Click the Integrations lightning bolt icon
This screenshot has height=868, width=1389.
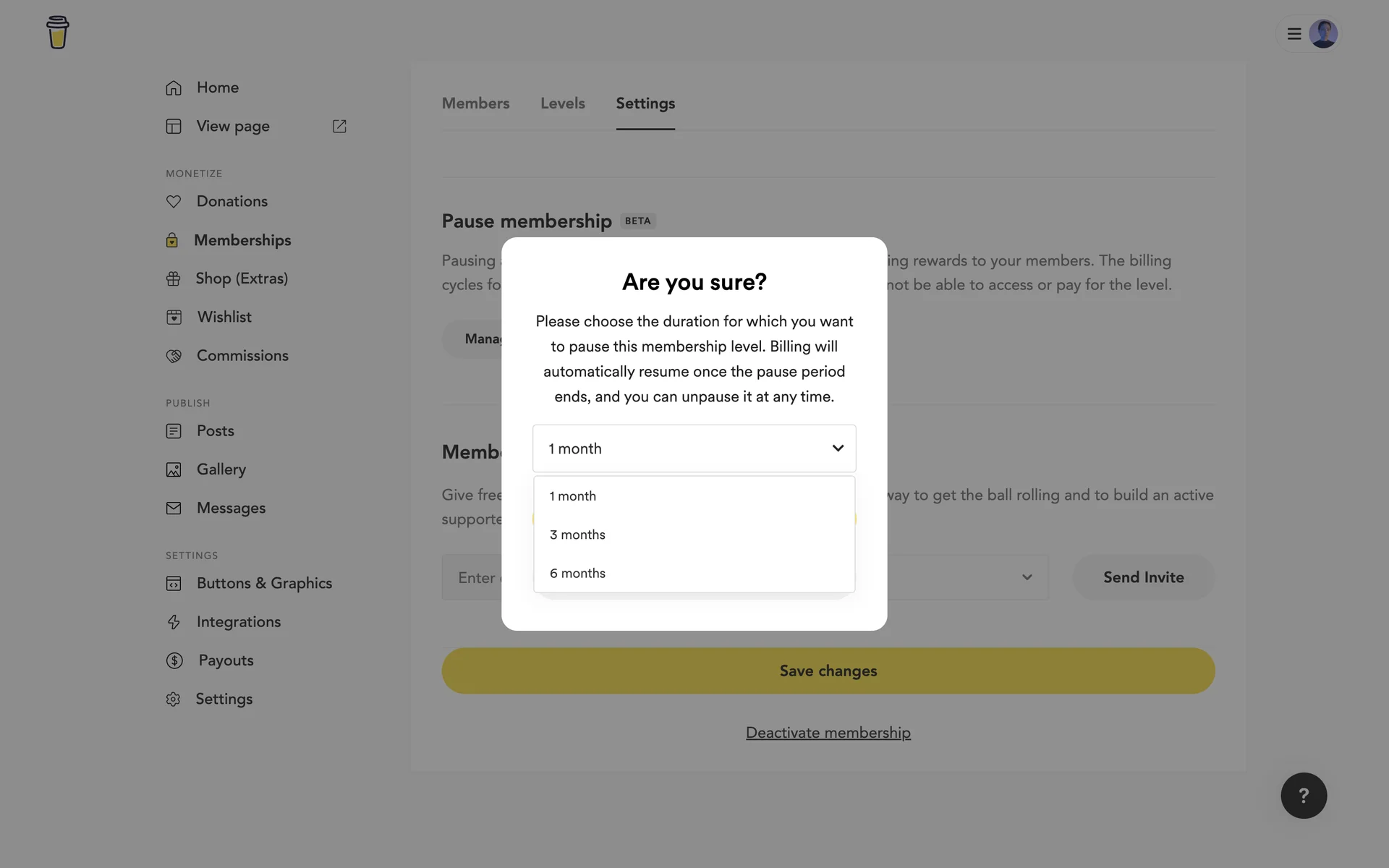tap(174, 622)
